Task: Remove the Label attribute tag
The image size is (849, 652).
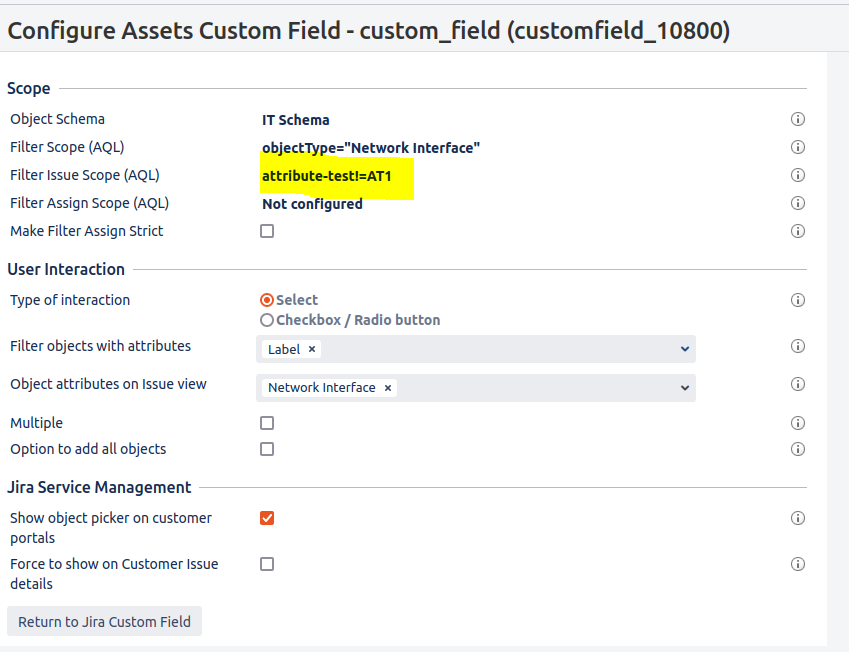Action: pos(312,349)
